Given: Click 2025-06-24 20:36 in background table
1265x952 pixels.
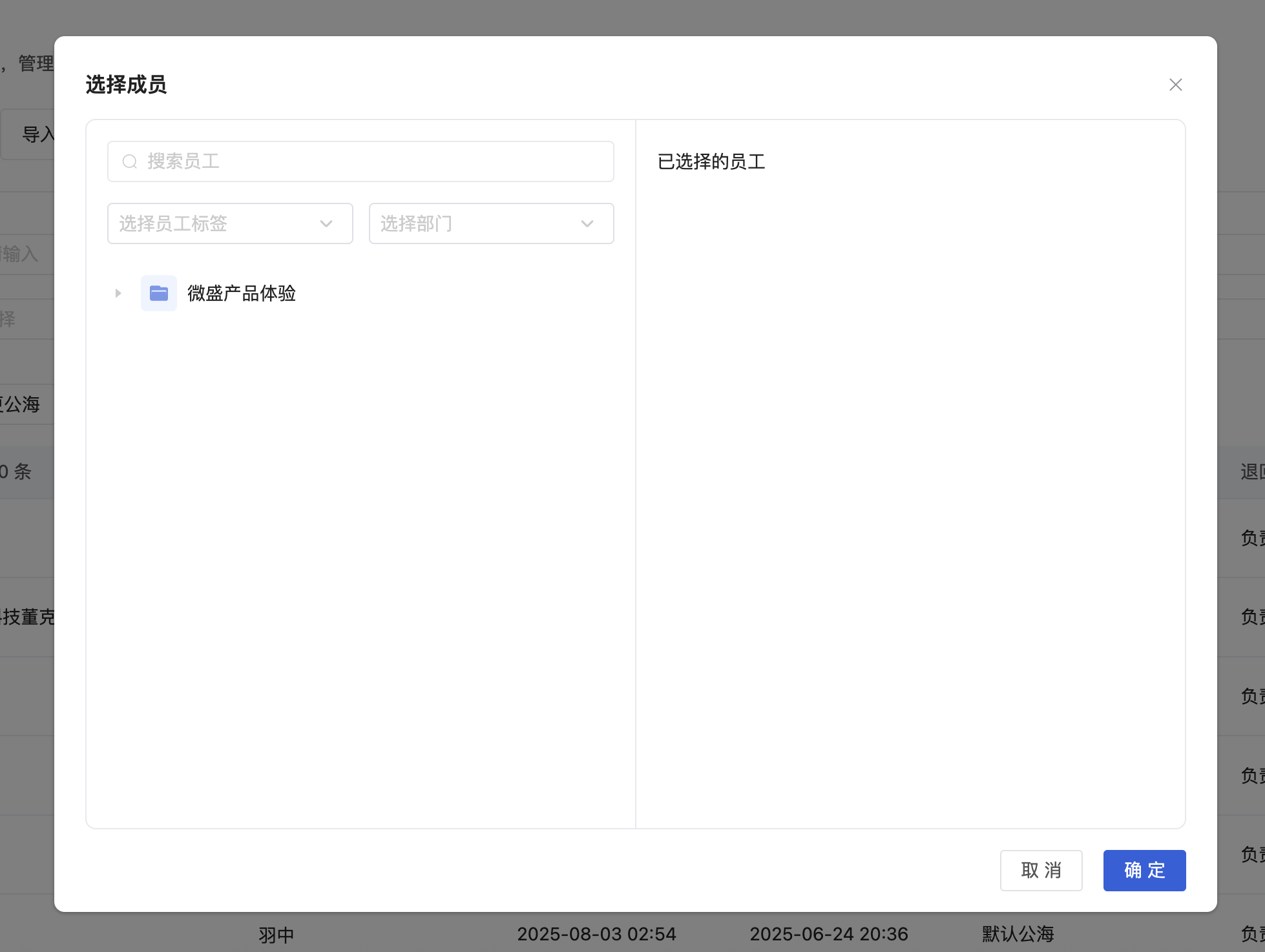Looking at the screenshot, I should coord(829,934).
